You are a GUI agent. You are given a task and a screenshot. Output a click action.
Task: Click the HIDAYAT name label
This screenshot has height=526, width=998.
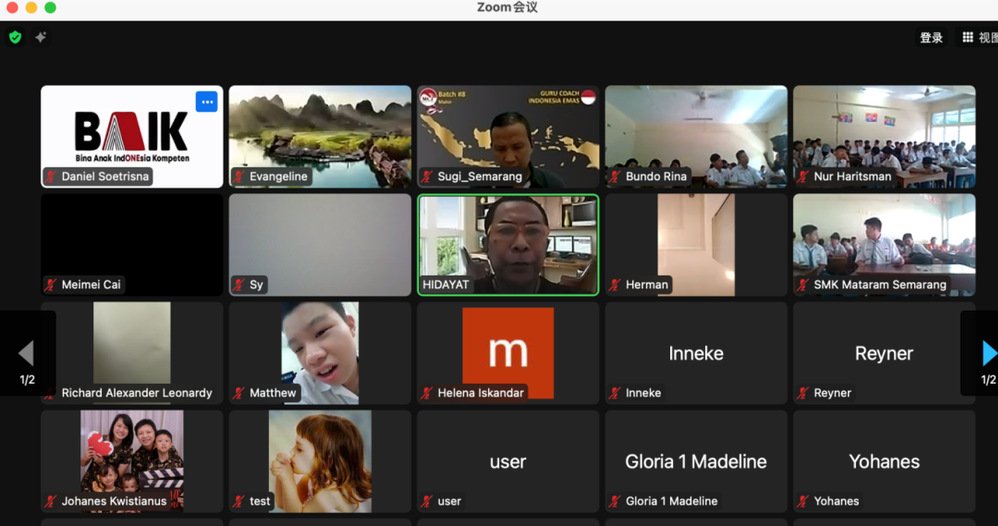click(446, 285)
